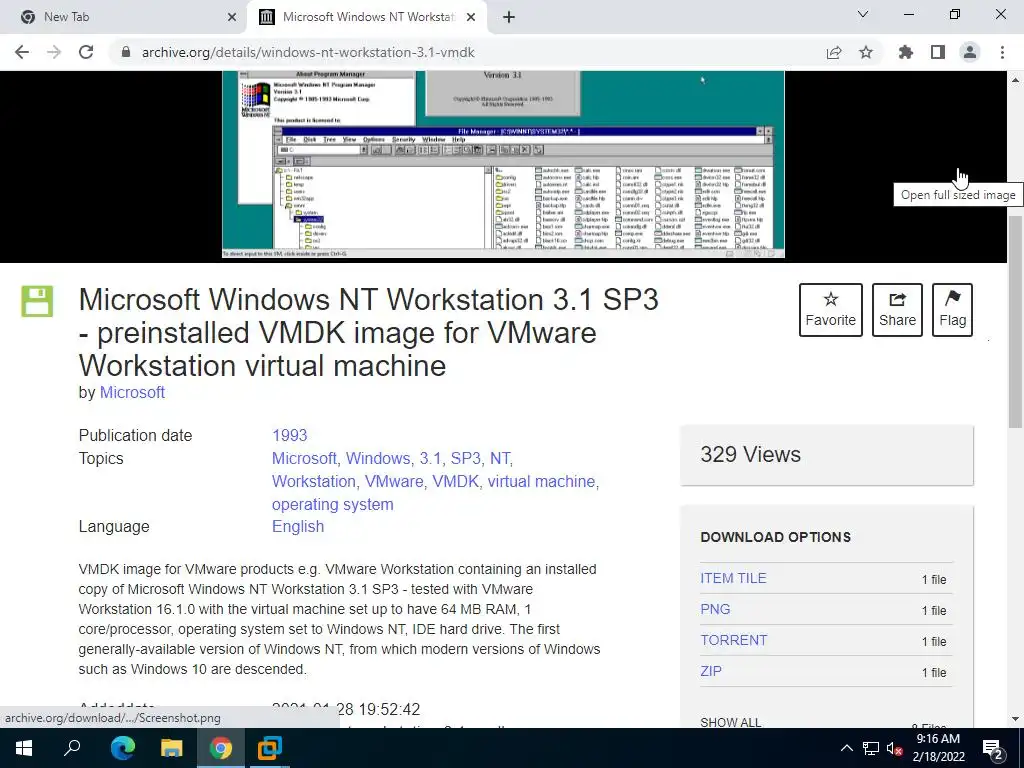Launch Microsoft Edge from the taskbar
The height and width of the screenshot is (768, 1024).
[123, 748]
